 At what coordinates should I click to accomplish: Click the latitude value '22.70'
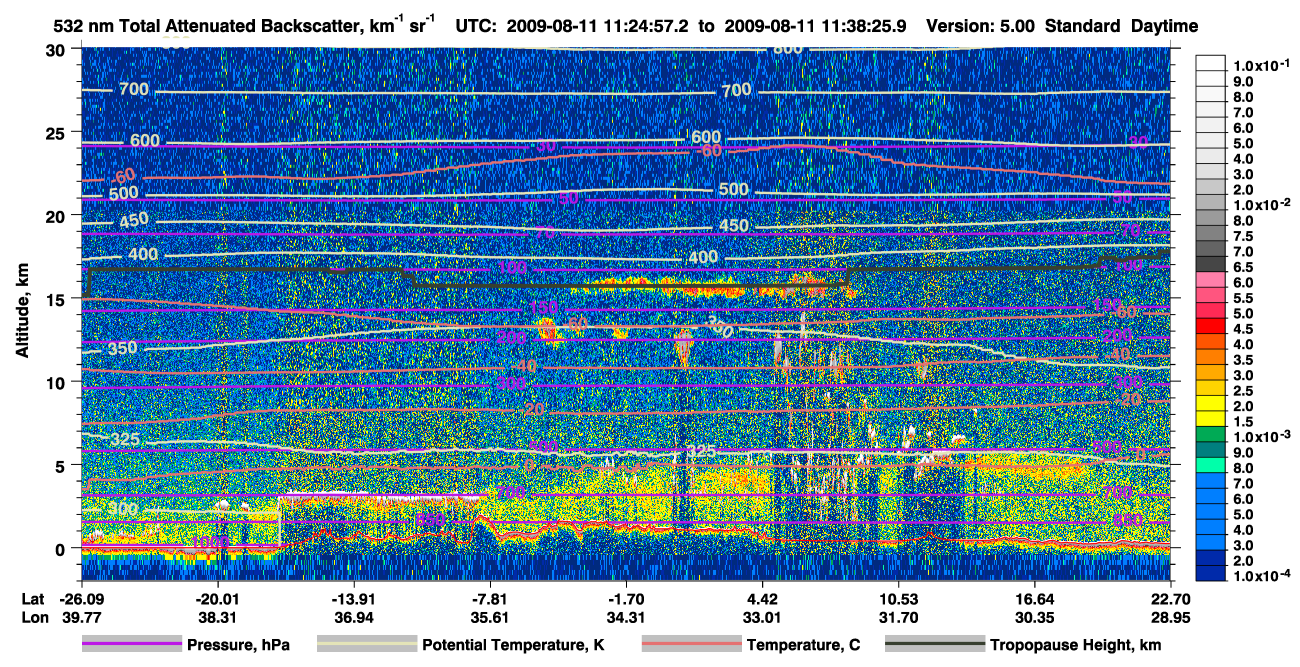1171,598
